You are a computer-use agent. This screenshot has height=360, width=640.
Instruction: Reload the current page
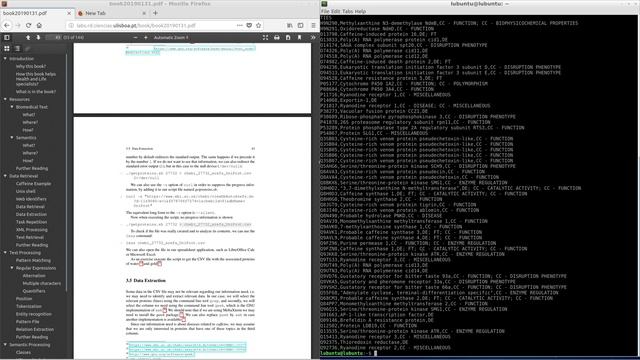(x=28, y=25)
